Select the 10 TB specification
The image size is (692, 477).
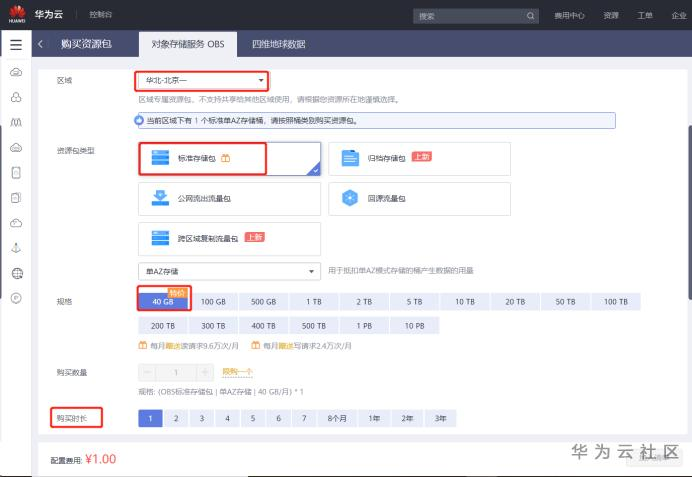point(465,301)
